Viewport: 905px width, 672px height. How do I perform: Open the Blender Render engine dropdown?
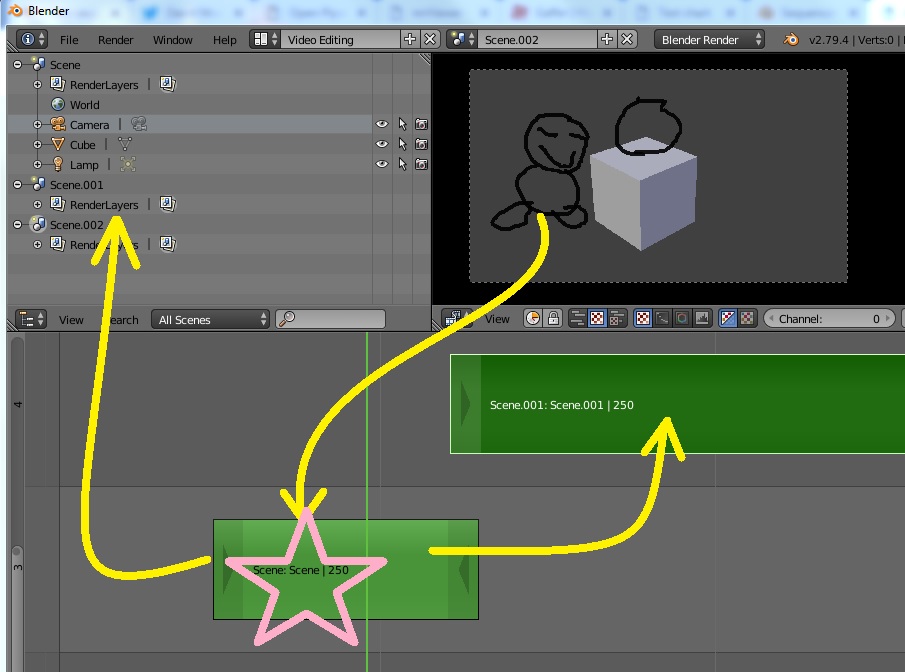(x=709, y=39)
